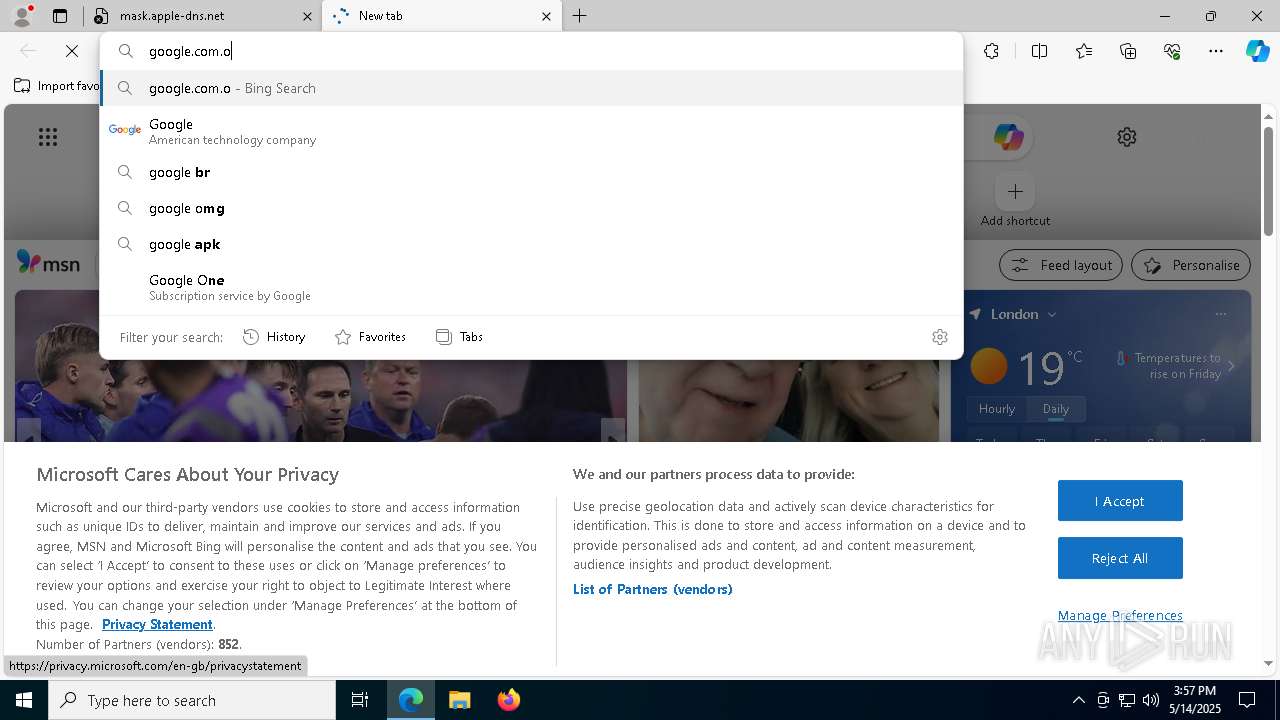Click the page vertical scrollbar
The height and width of the screenshot is (720, 1280).
click(x=1268, y=181)
